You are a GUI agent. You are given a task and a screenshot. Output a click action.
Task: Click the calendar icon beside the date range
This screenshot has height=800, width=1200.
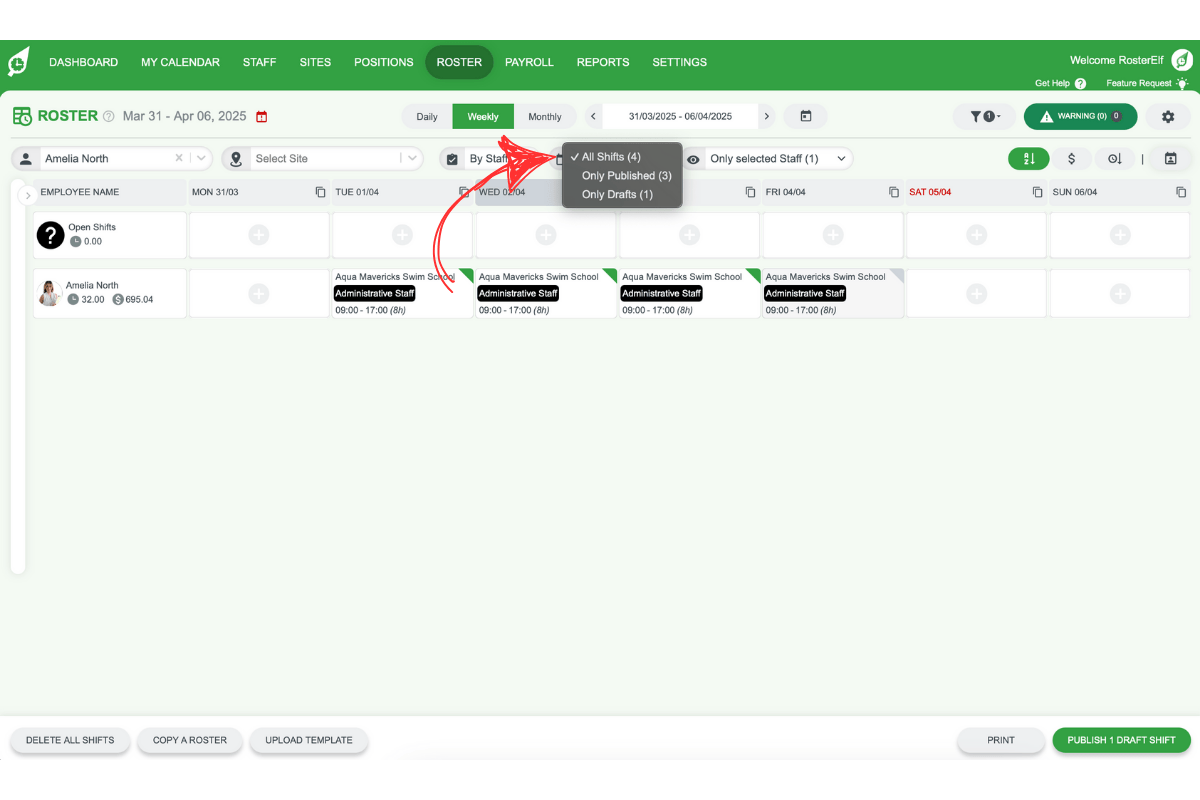pyautogui.click(x=806, y=116)
